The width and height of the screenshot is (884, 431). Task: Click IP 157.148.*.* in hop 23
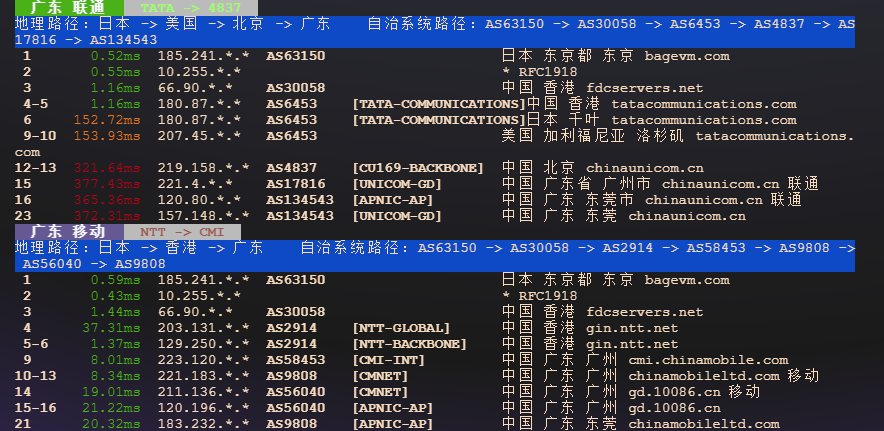(204, 216)
